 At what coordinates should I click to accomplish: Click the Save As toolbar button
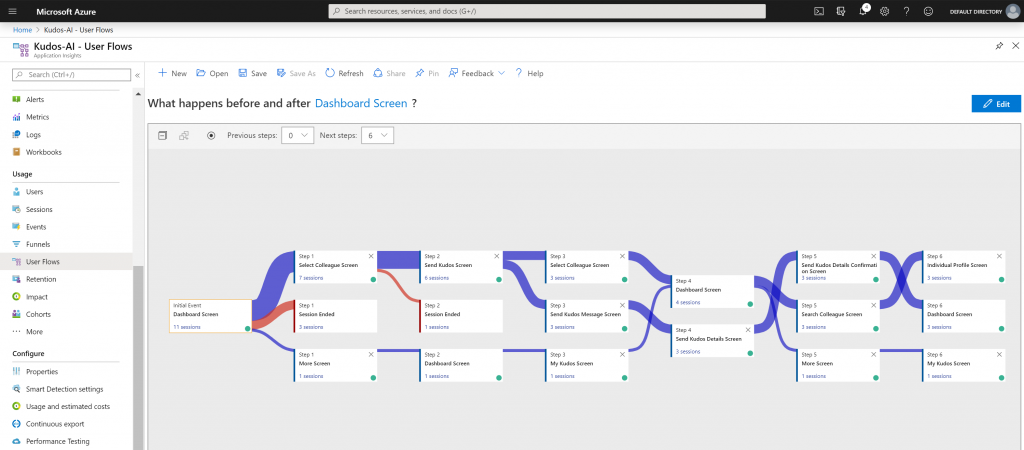pos(296,73)
